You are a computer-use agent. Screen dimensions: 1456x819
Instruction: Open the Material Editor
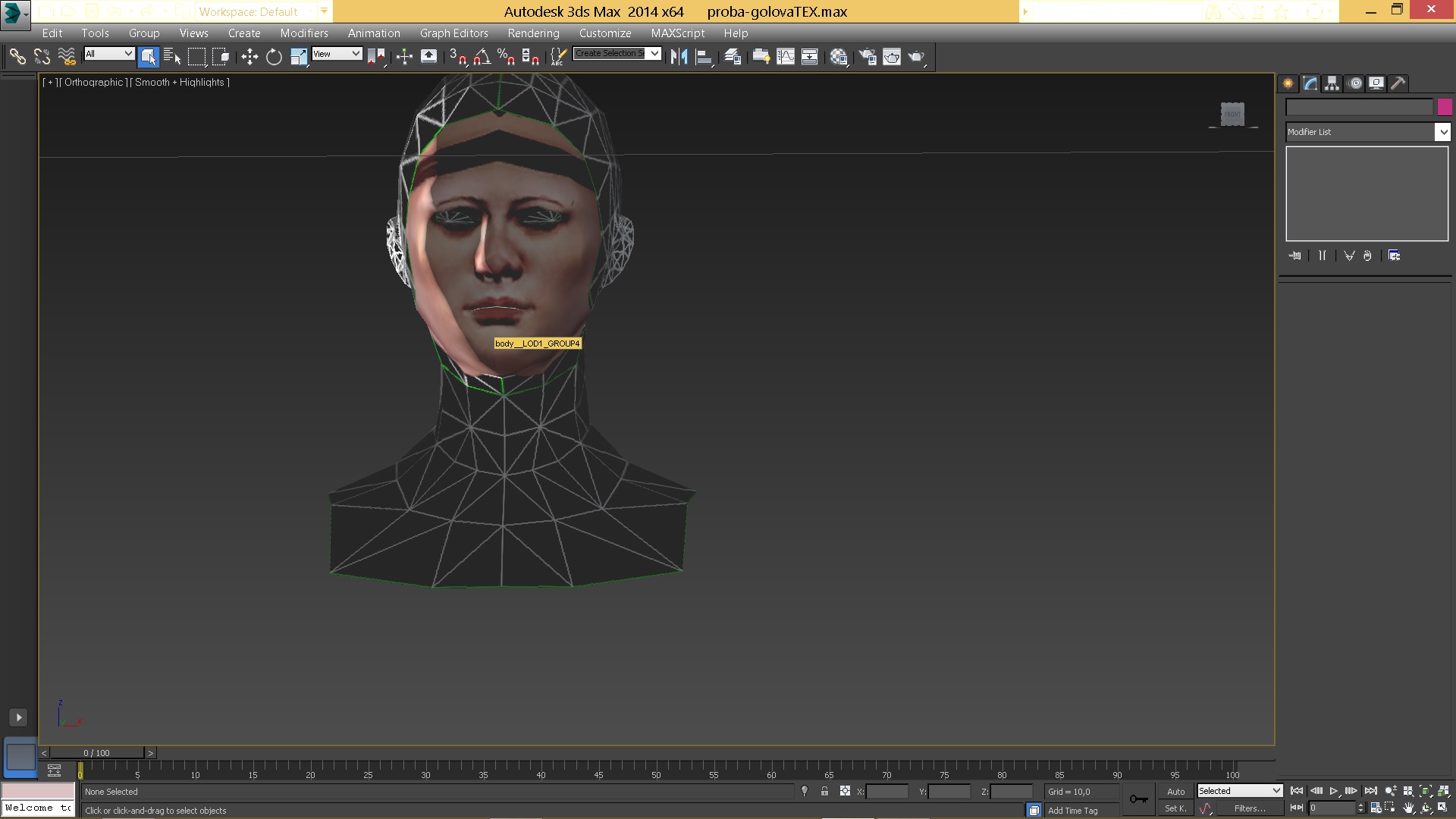[x=838, y=57]
